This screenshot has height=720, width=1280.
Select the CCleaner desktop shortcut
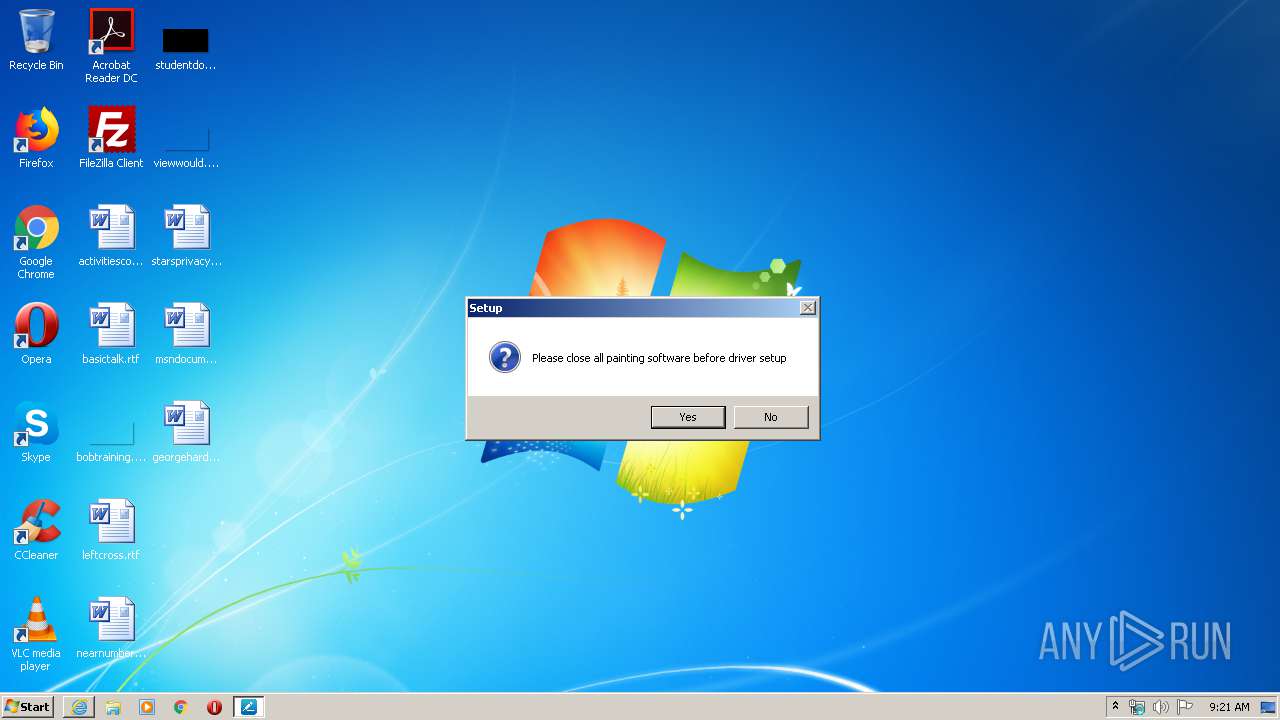36,530
